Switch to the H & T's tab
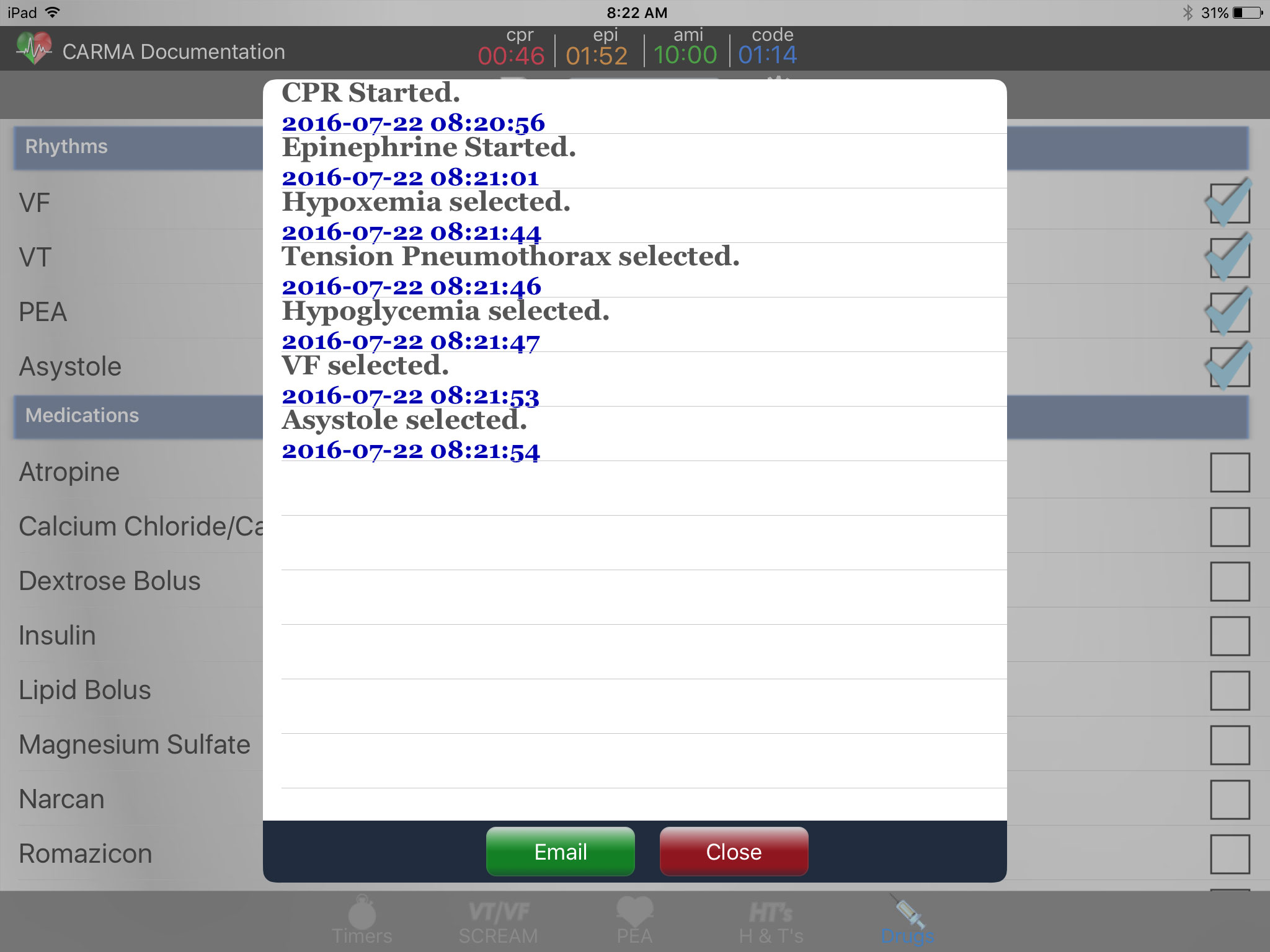This screenshot has width=1270, height=952. tap(771, 922)
